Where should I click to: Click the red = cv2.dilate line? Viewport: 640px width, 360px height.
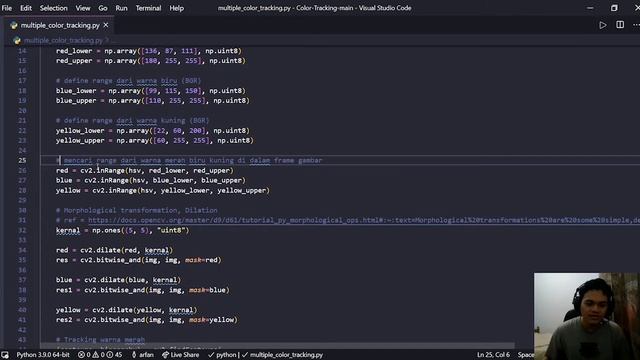click(114, 250)
